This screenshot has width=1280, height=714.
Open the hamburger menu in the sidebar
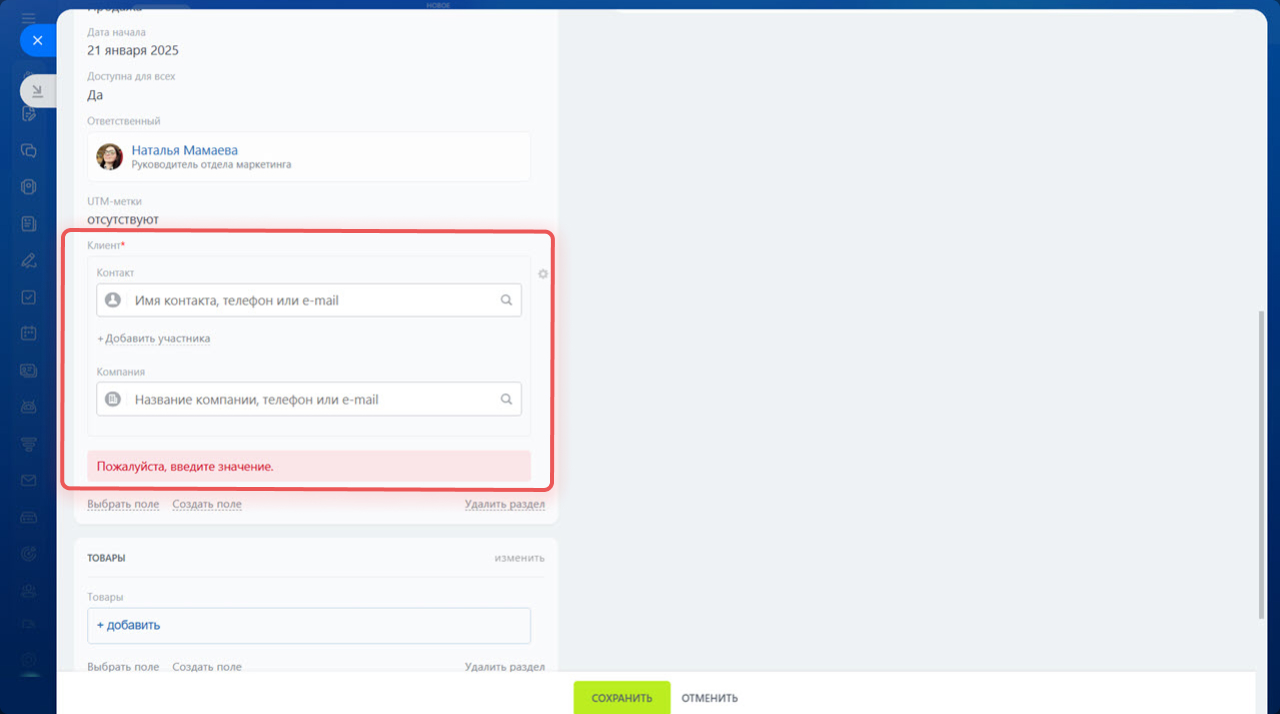coord(29,19)
